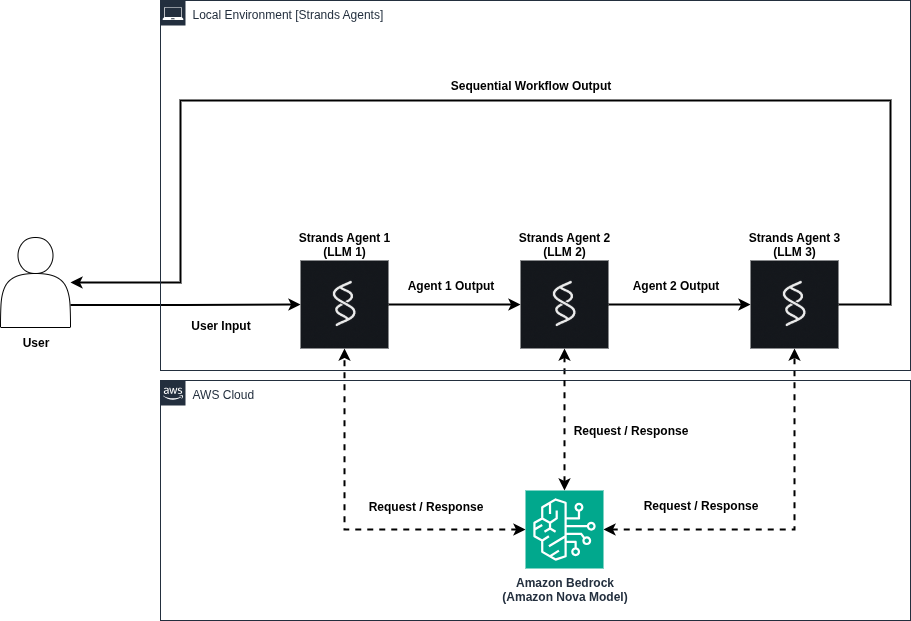Screen dimensions: 911x621
Task: Click 'Local Environment [Strands Agents]' group title
Action: (x=288, y=15)
